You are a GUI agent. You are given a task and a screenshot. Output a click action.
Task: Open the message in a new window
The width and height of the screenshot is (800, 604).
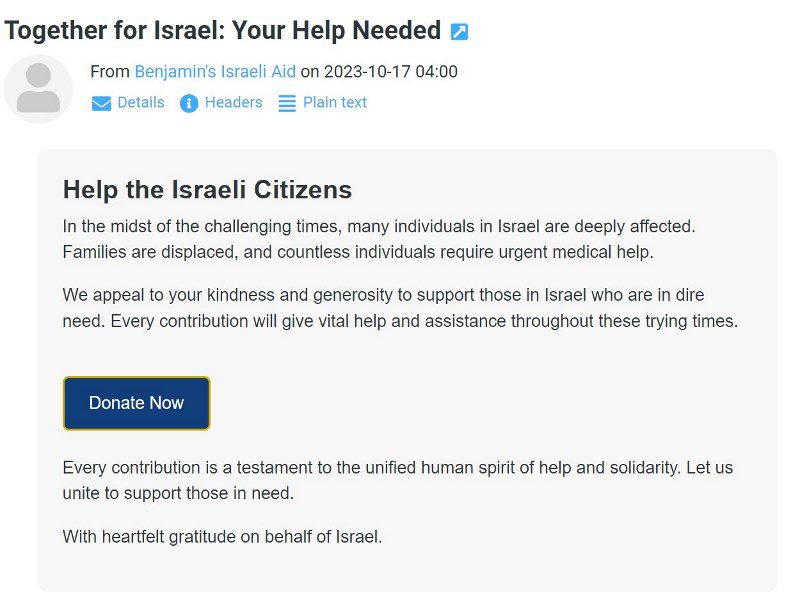click(x=459, y=32)
